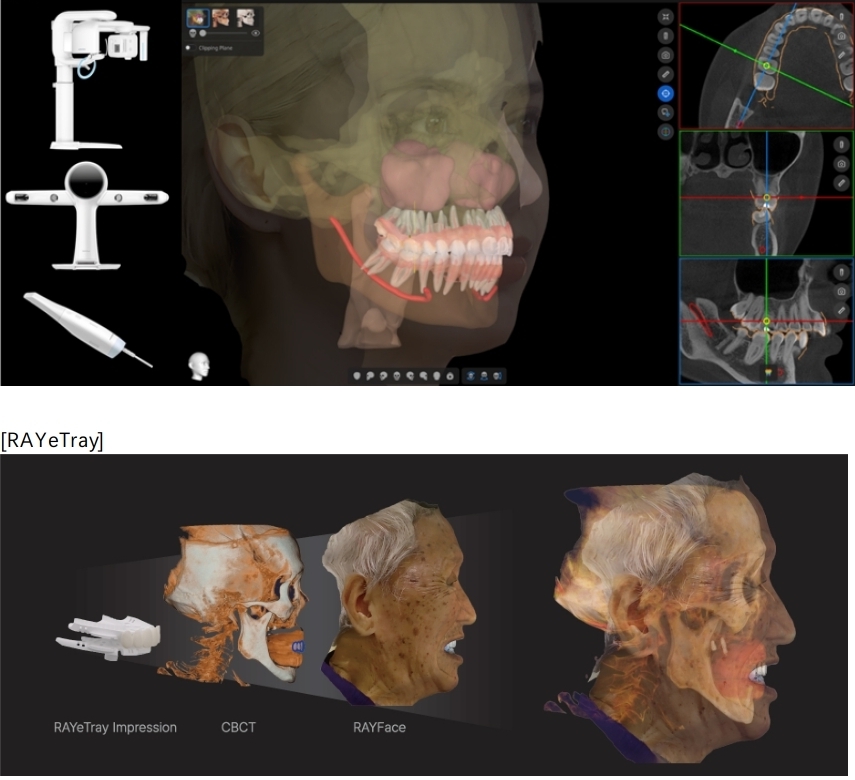
Task: Click the opacity slider handle in render panel
Action: pos(203,33)
